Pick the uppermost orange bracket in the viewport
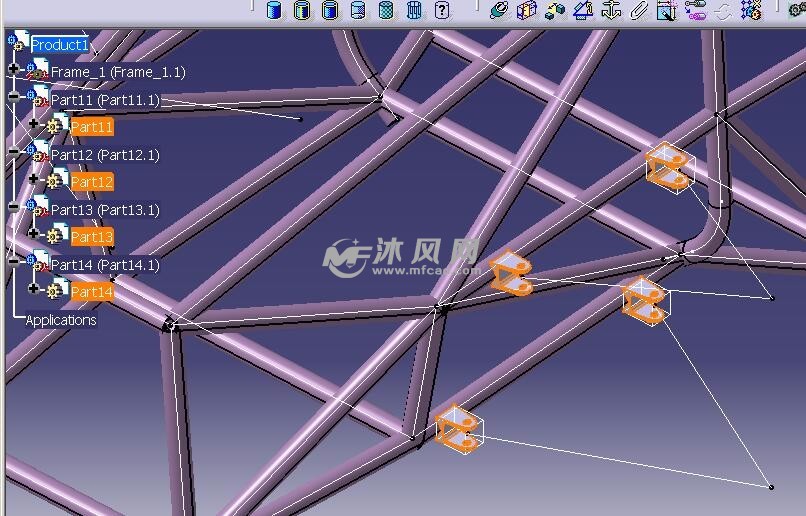Image resolution: width=806 pixels, height=516 pixels. [x=669, y=169]
